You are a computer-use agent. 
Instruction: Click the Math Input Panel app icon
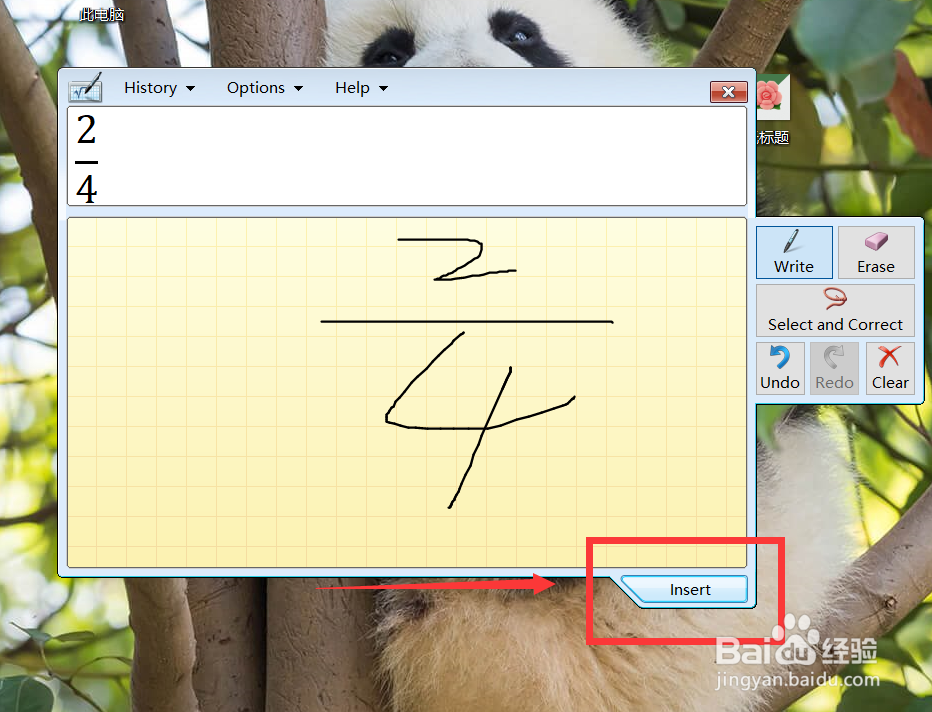pyautogui.click(x=86, y=88)
